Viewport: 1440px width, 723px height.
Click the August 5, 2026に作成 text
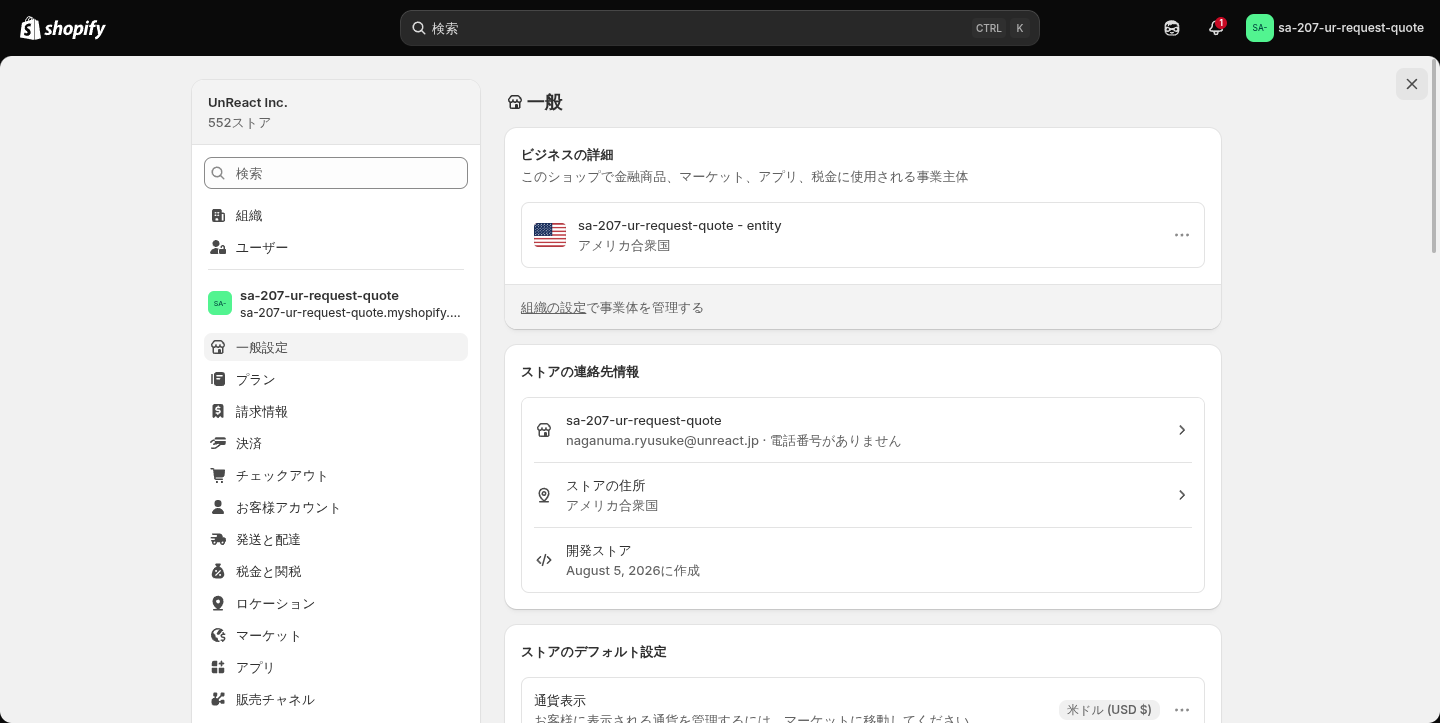(x=633, y=571)
